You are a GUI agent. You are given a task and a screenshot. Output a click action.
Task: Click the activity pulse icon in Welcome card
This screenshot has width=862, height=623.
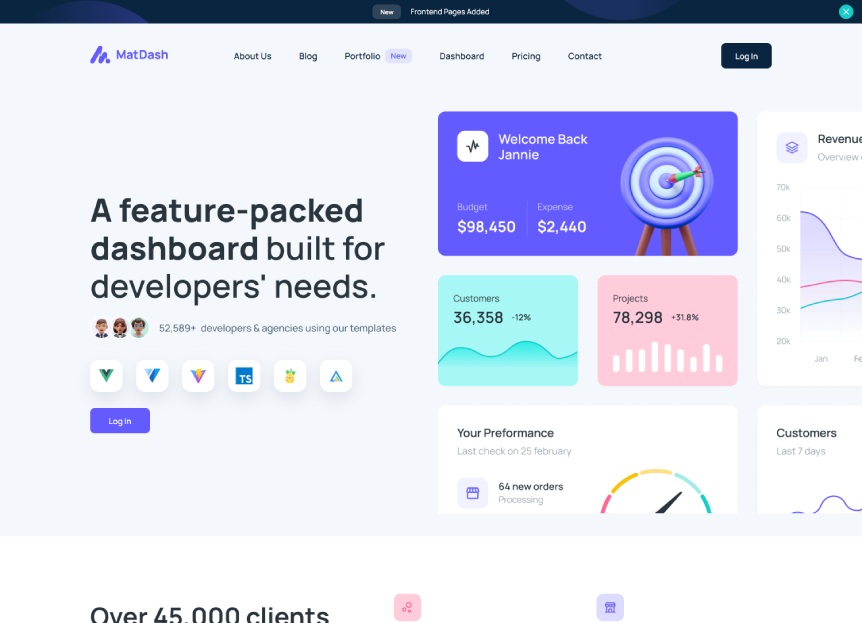[x=473, y=146]
